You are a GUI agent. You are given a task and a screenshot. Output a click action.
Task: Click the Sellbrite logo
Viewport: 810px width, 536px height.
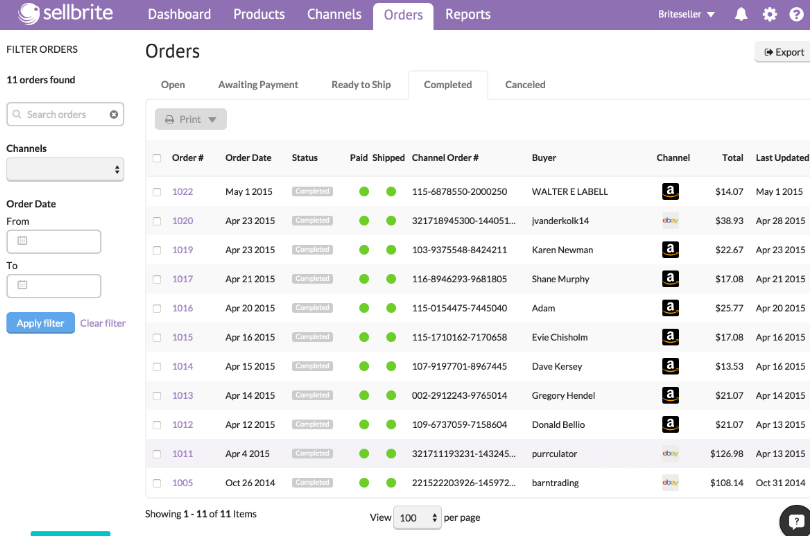[65, 13]
